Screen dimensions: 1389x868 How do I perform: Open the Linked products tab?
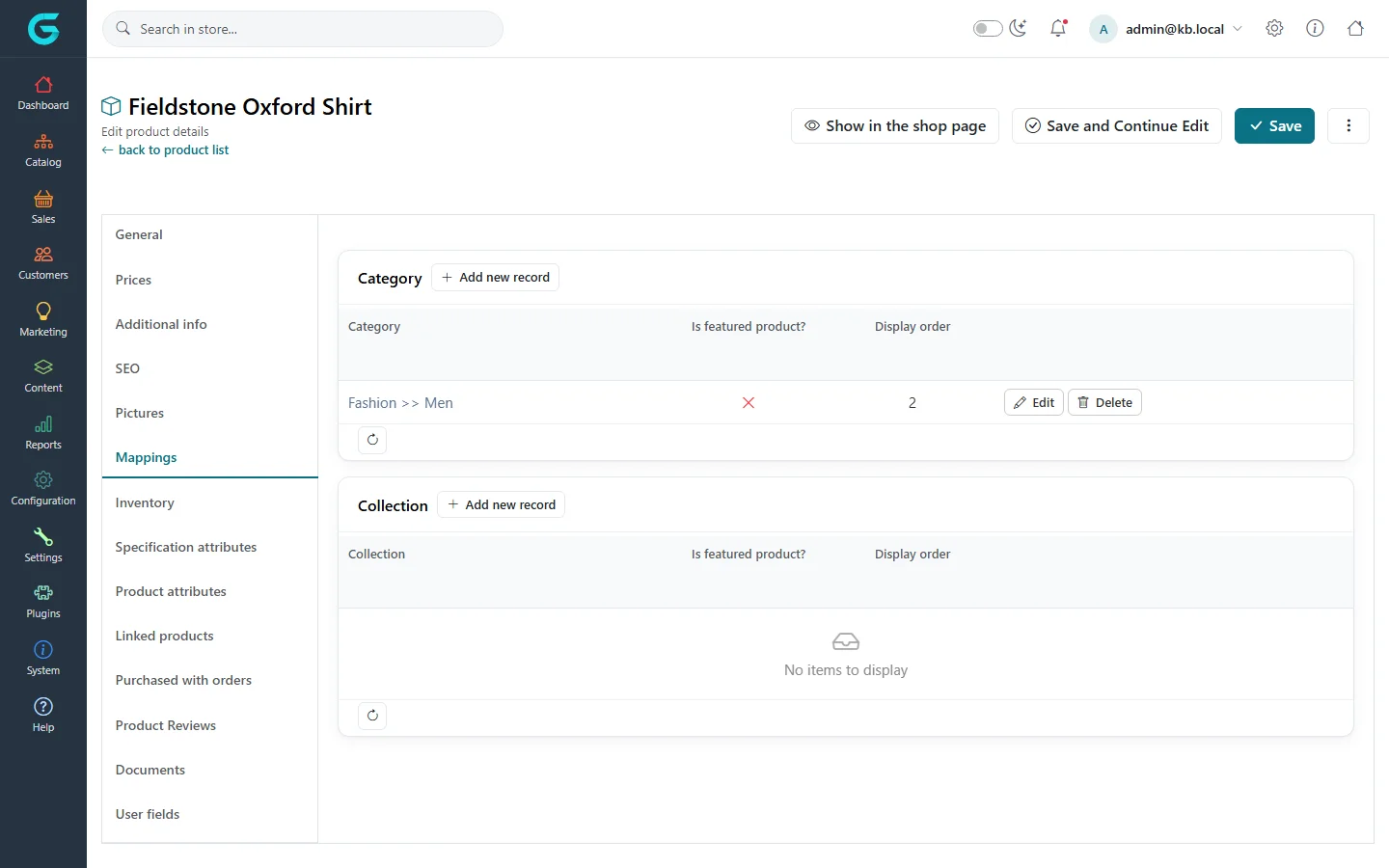pos(210,636)
